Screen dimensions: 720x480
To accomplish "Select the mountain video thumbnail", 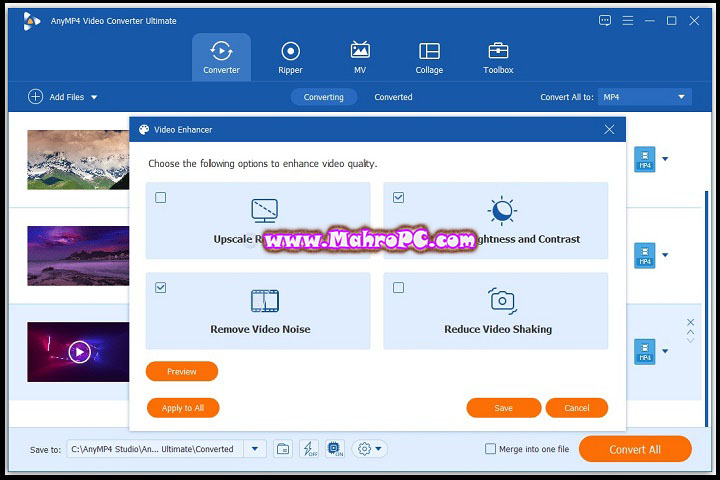I will (78, 160).
